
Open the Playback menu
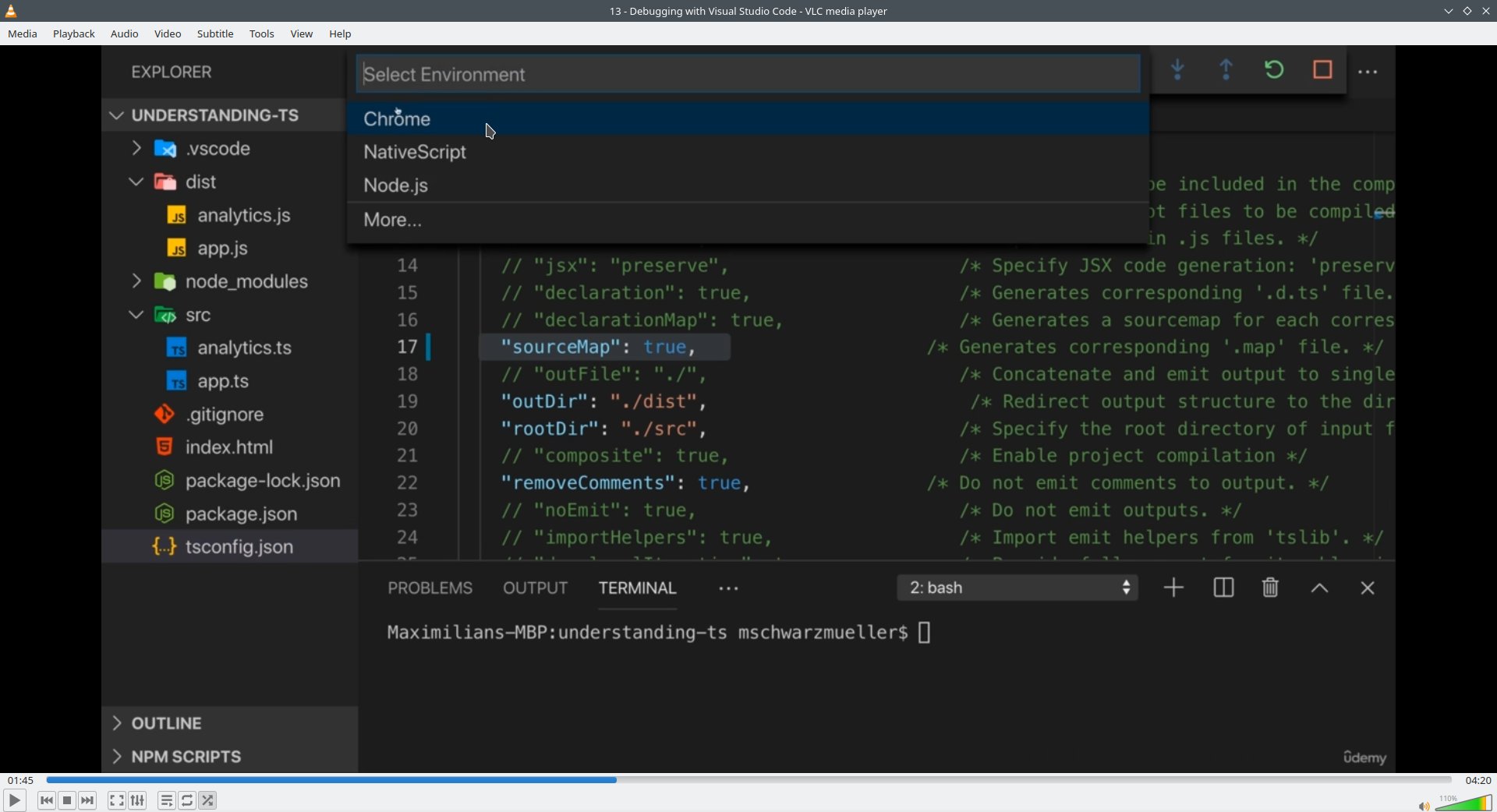(x=74, y=34)
